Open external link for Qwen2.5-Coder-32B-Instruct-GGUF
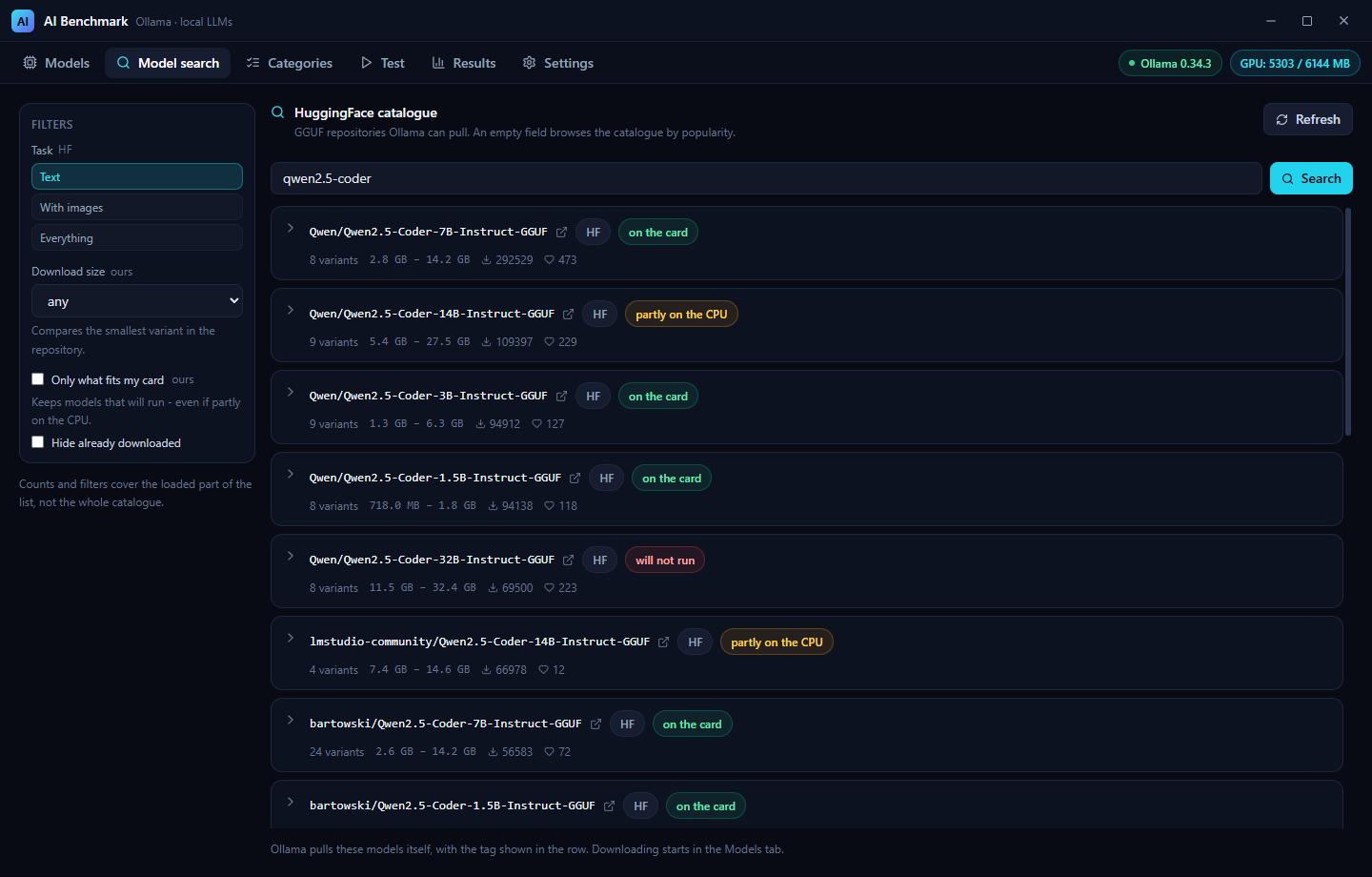This screenshot has width=1372, height=877. (568, 561)
